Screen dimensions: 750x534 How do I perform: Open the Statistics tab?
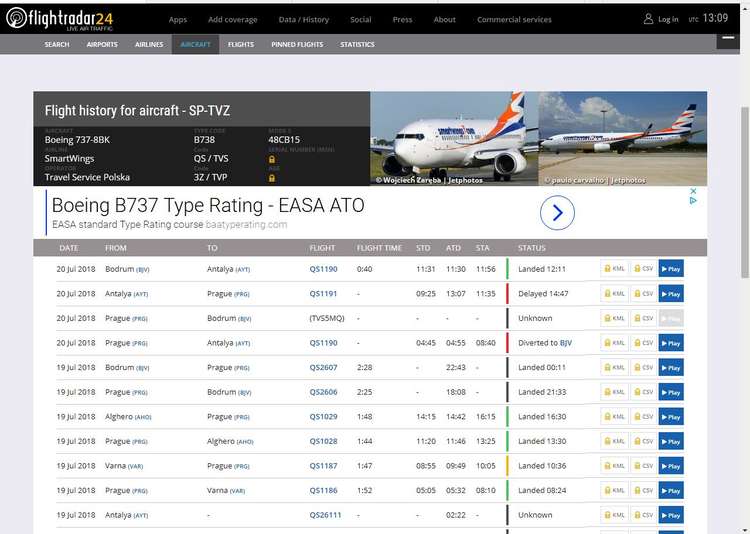(x=357, y=44)
